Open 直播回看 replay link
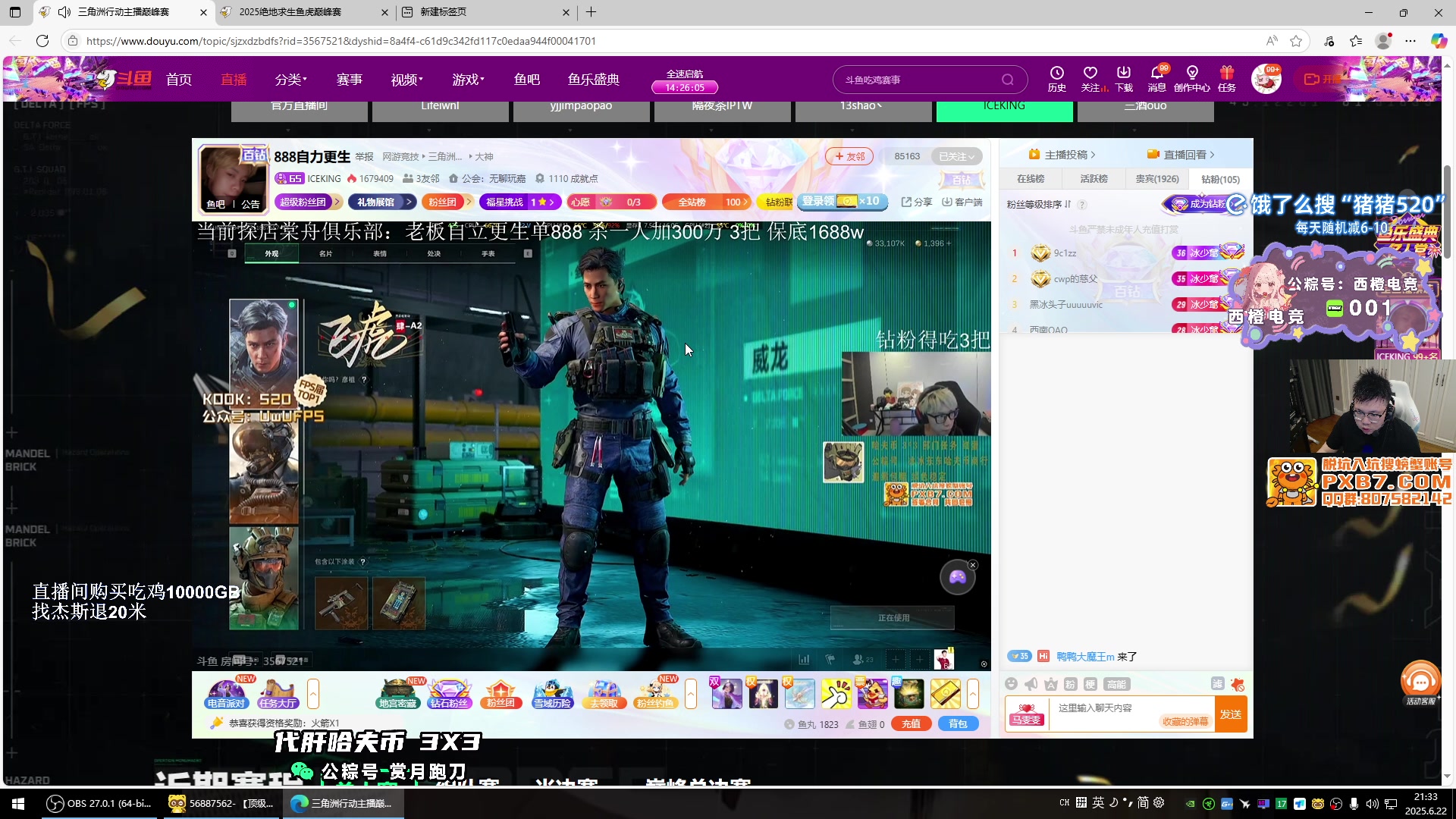This screenshot has height=819, width=1456. pos(1181,155)
